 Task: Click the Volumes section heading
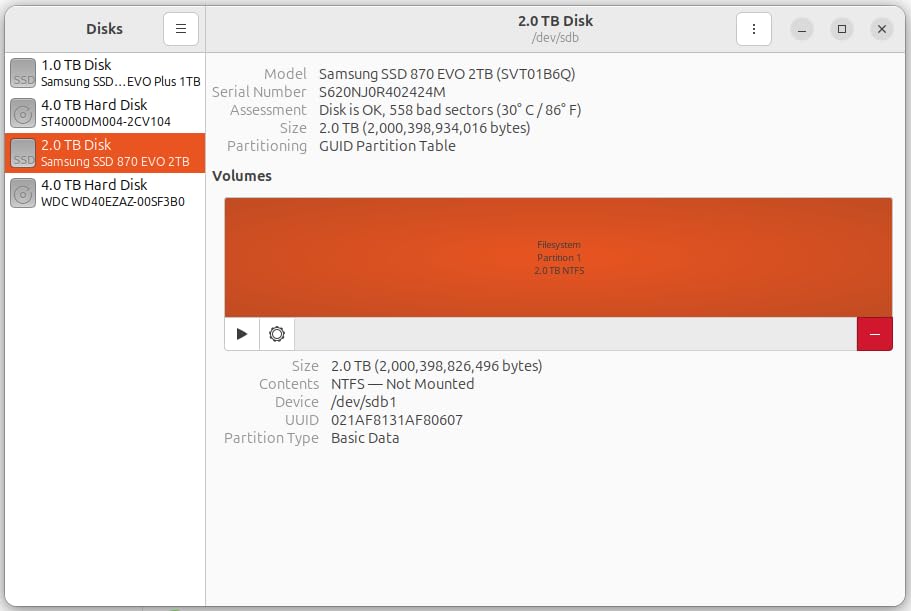pos(240,176)
